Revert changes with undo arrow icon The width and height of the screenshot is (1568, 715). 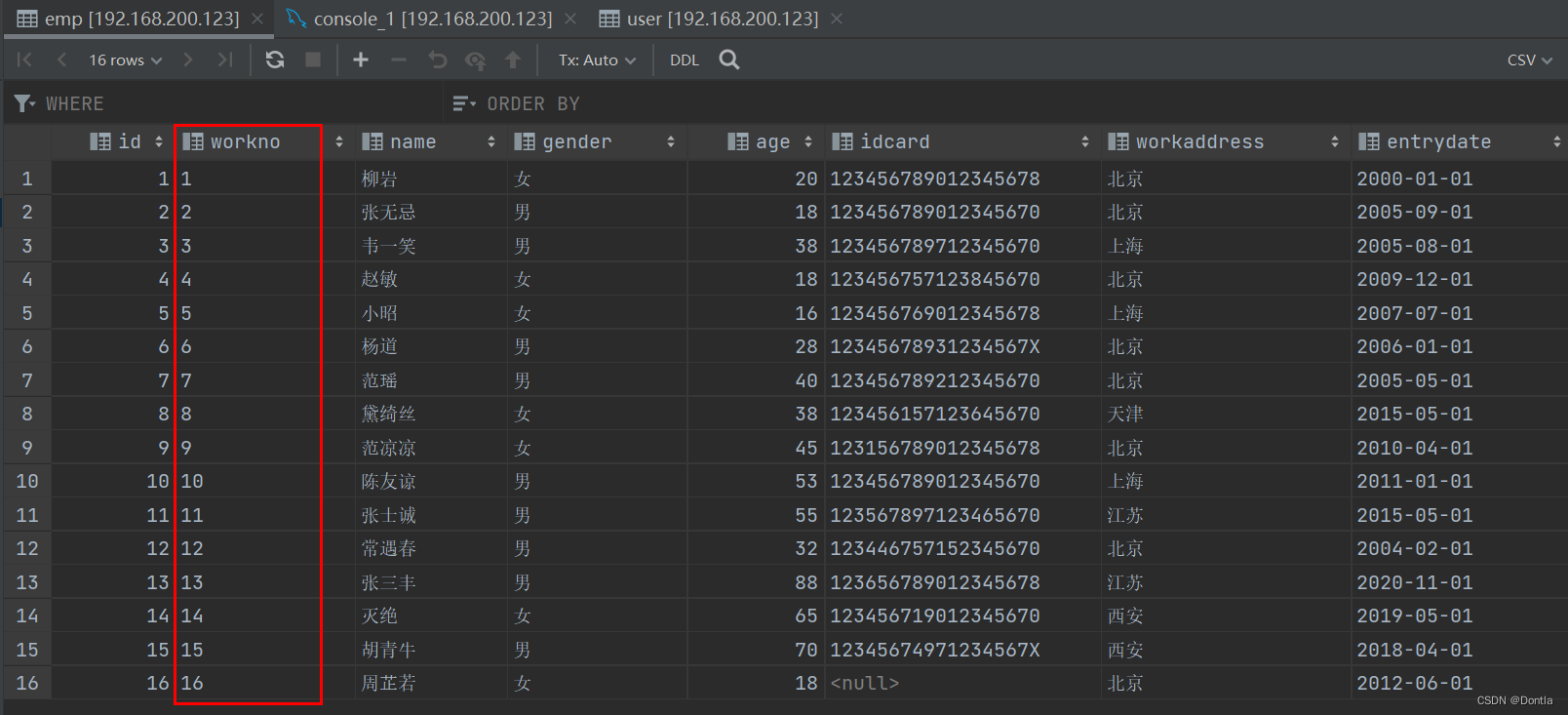[437, 60]
